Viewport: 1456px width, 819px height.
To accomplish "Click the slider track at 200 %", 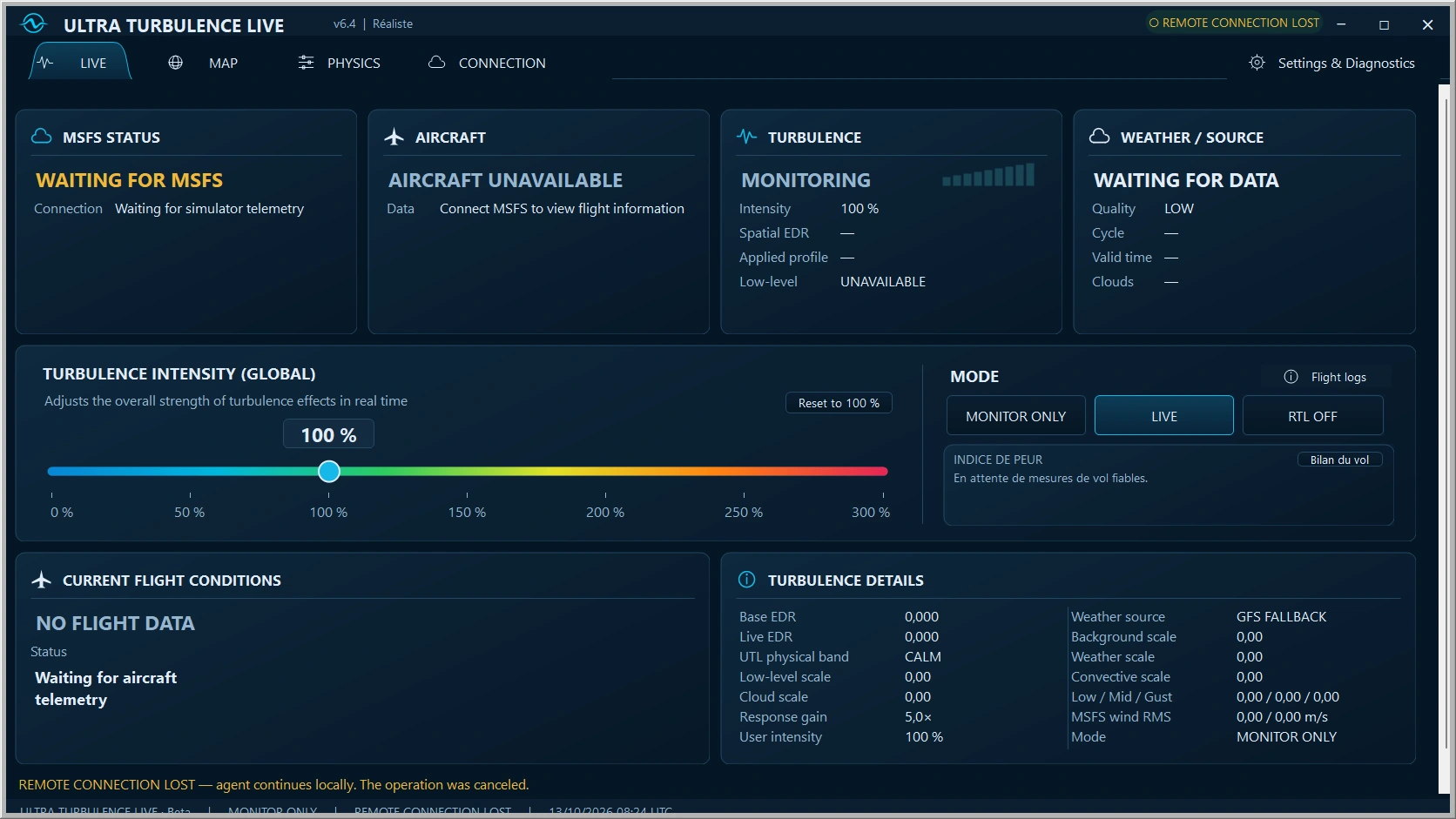I will pyautogui.click(x=605, y=471).
